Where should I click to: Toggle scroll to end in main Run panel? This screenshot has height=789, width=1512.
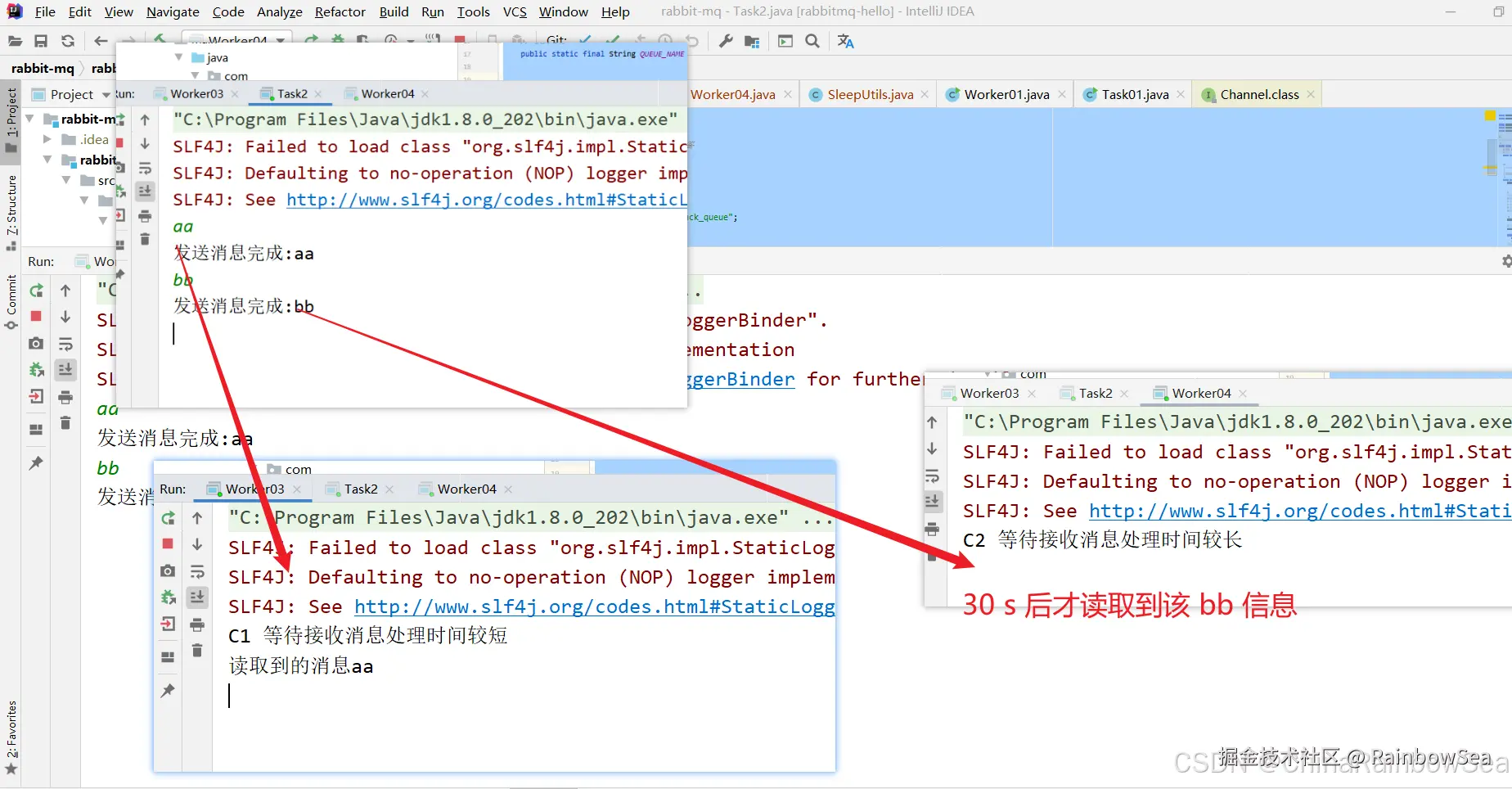[65, 370]
